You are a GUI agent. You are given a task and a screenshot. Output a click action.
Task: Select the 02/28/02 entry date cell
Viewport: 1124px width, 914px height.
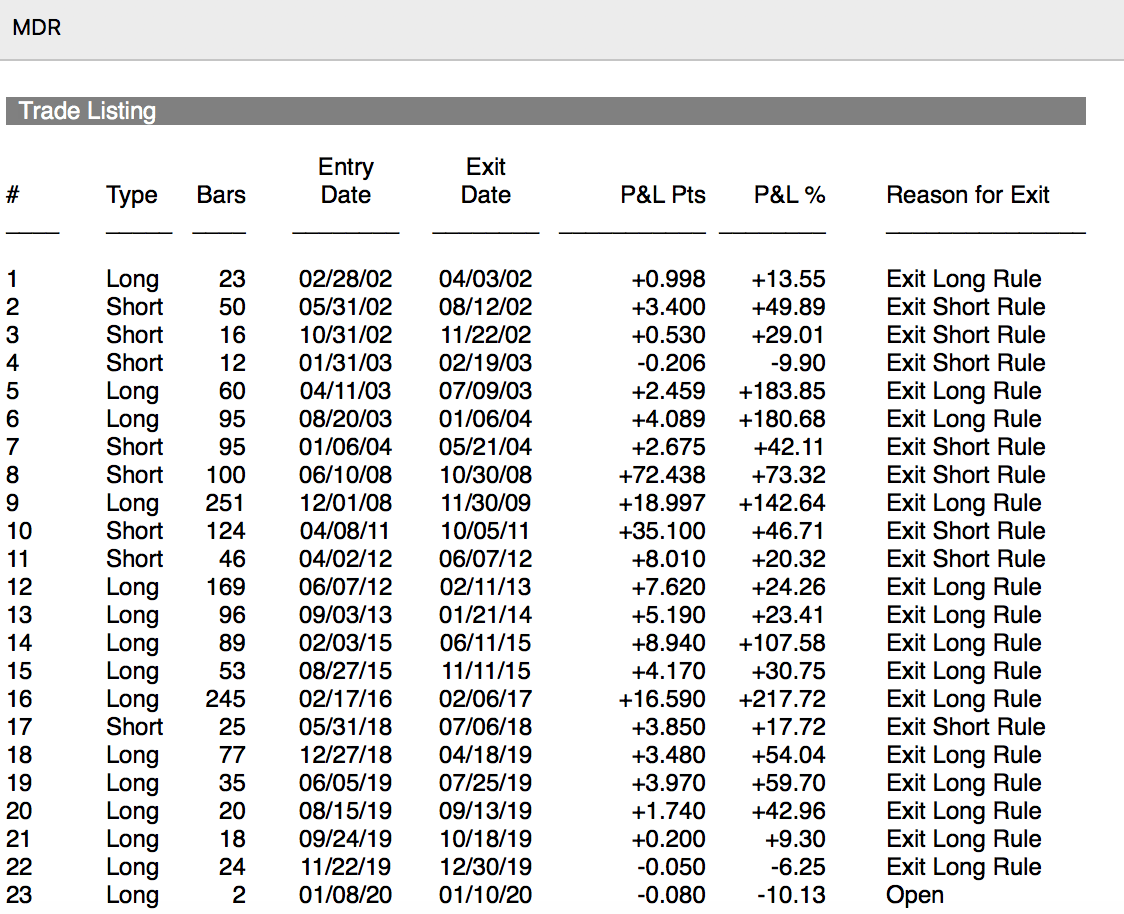tap(346, 279)
